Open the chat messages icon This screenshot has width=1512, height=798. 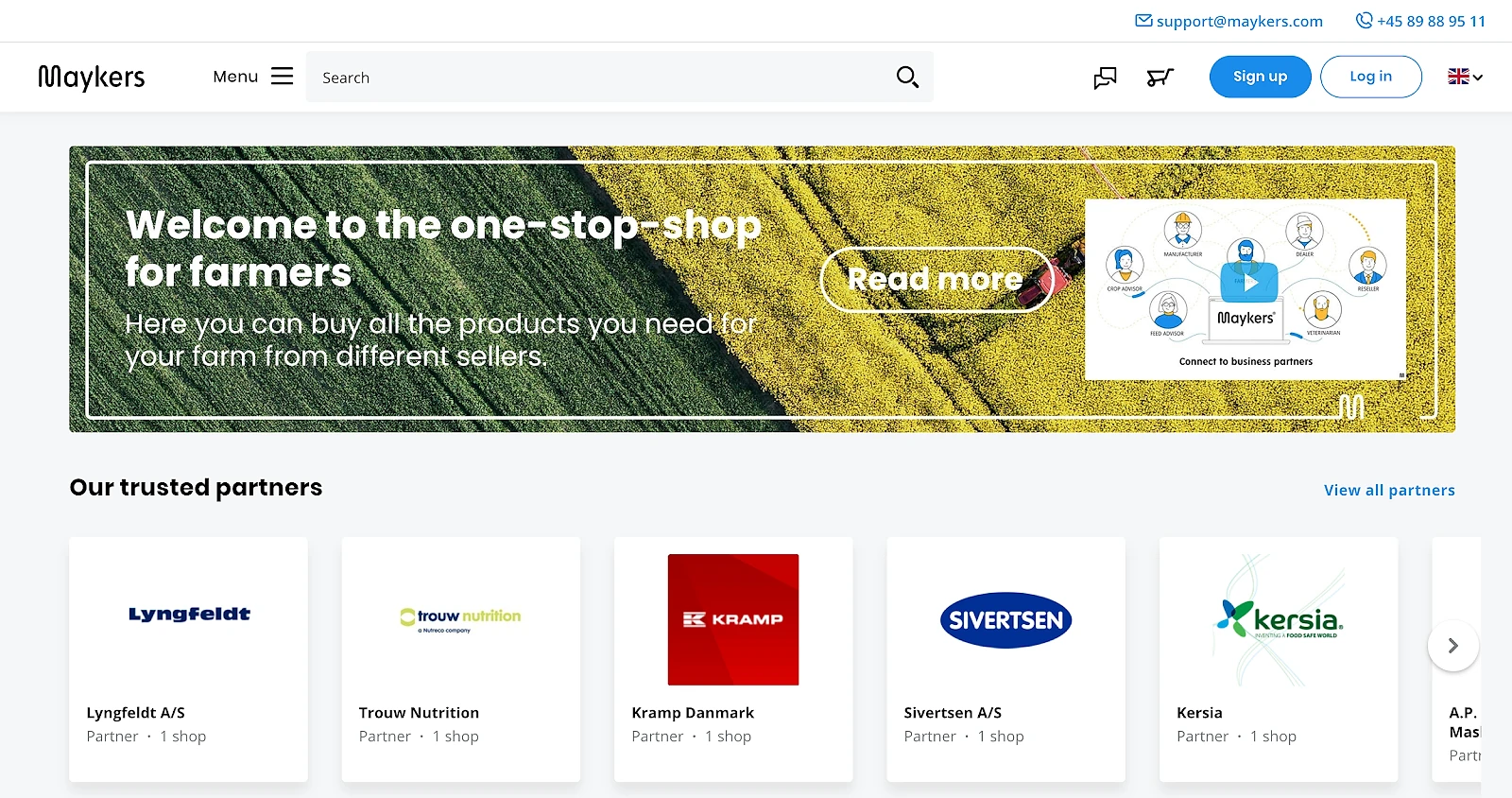(x=1105, y=78)
